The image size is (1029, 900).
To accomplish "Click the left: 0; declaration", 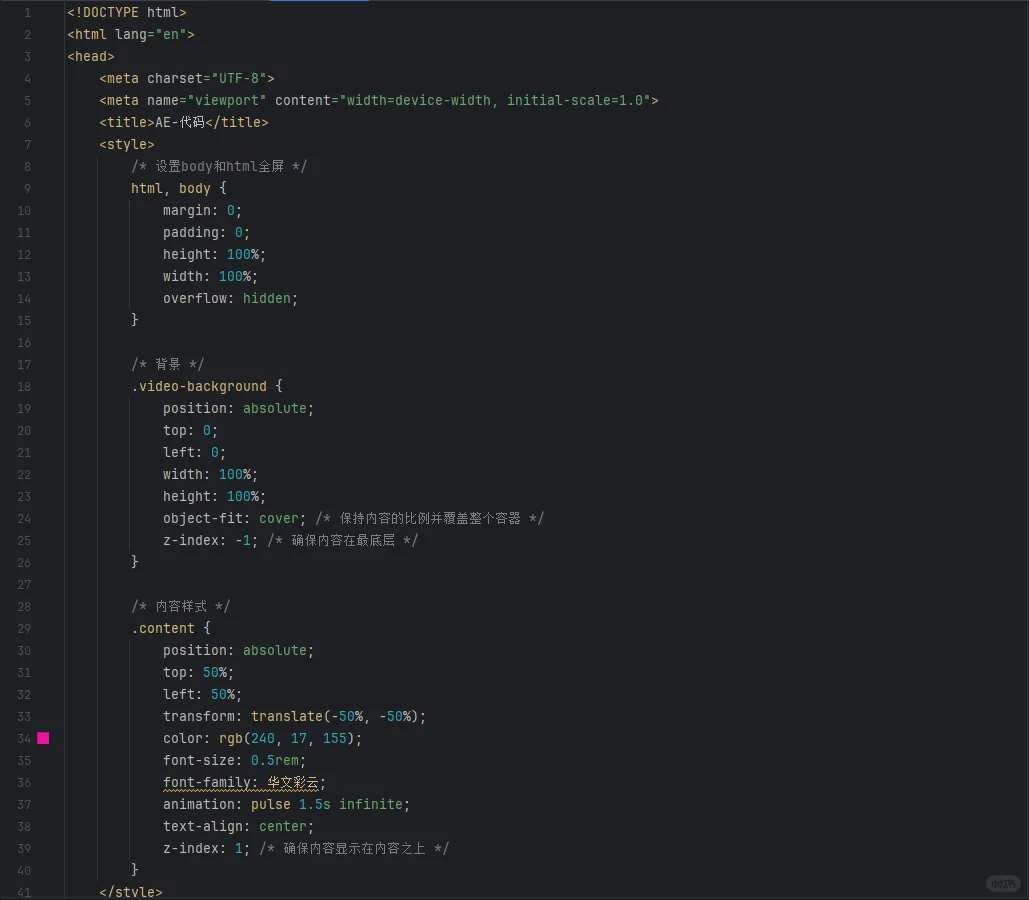I will (x=195, y=452).
